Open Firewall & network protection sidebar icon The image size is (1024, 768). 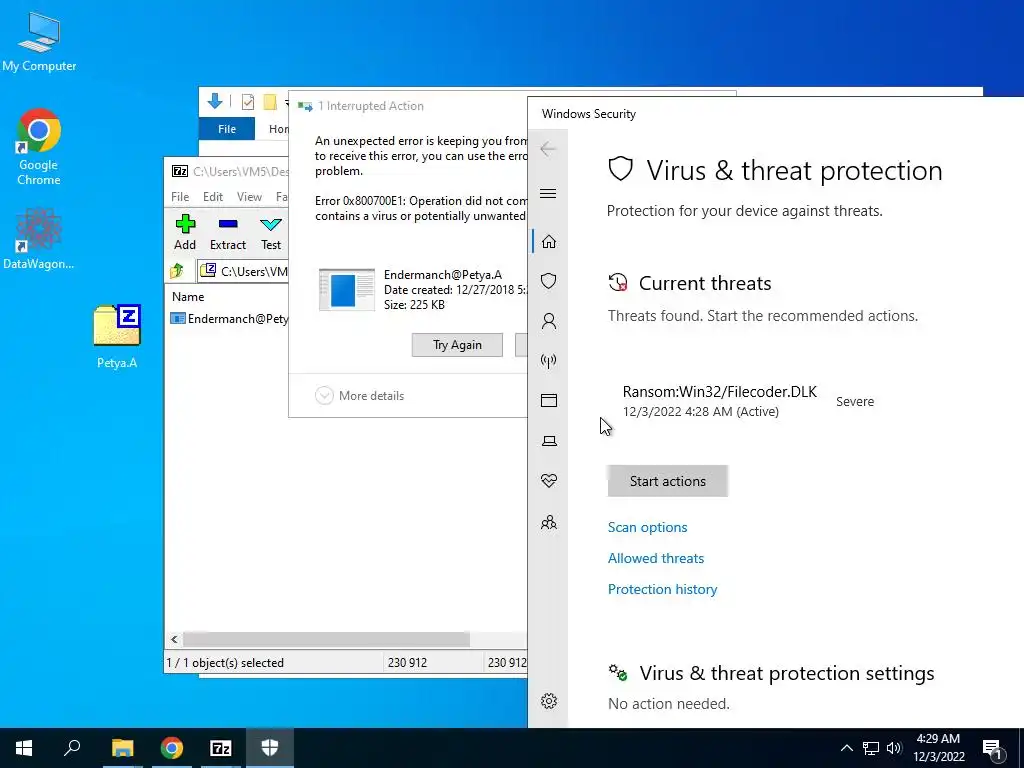click(549, 361)
